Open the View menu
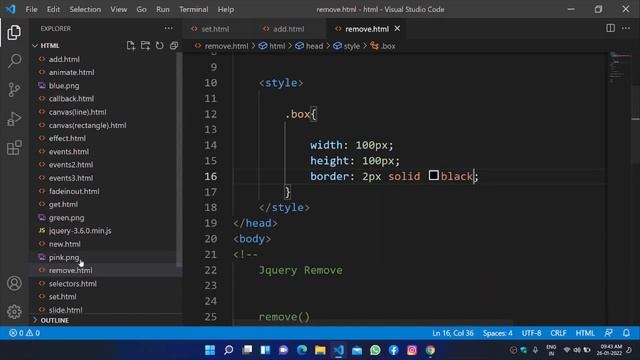The image size is (640, 360). 118,9
